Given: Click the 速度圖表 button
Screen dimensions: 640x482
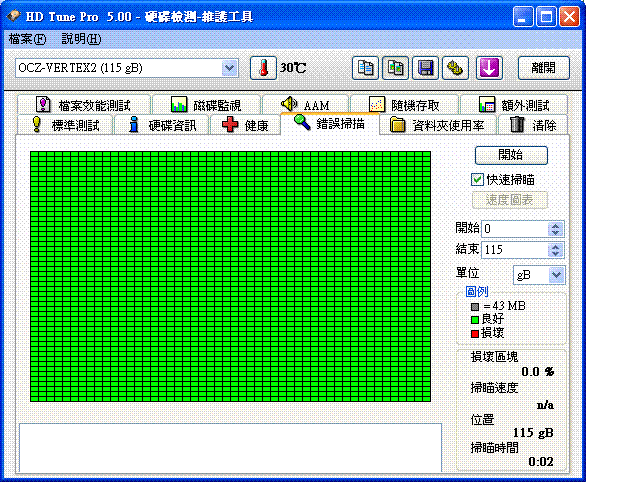Looking at the screenshot, I should pyautogui.click(x=509, y=200).
